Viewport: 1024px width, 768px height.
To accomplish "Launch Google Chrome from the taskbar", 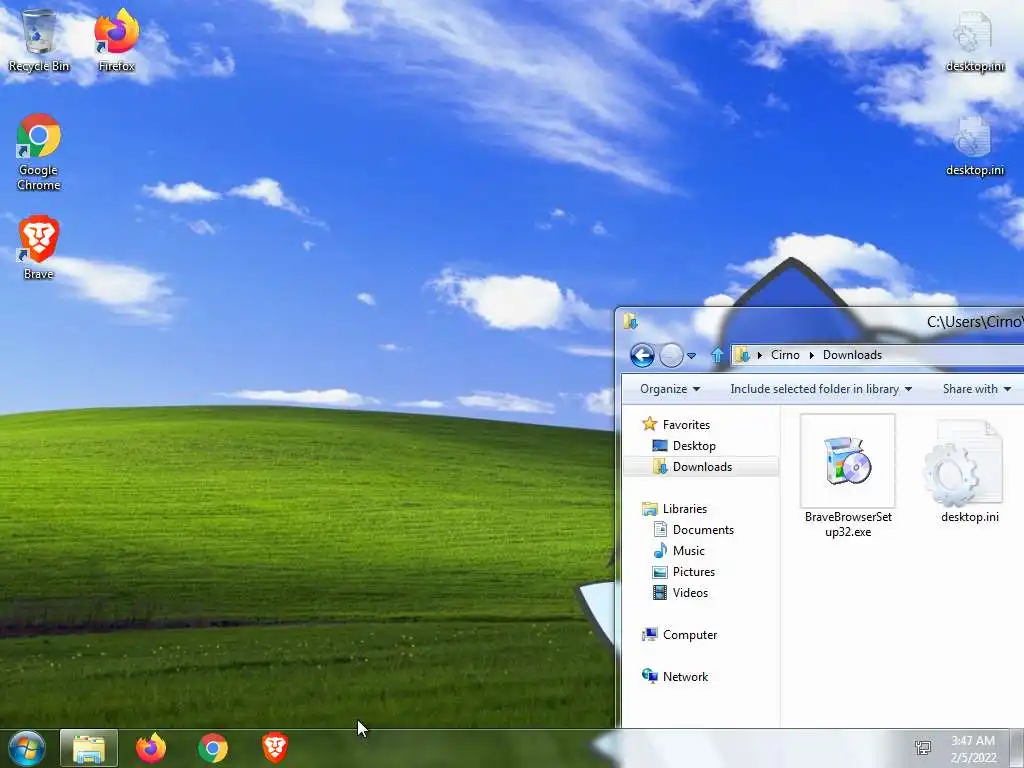I will [x=213, y=748].
